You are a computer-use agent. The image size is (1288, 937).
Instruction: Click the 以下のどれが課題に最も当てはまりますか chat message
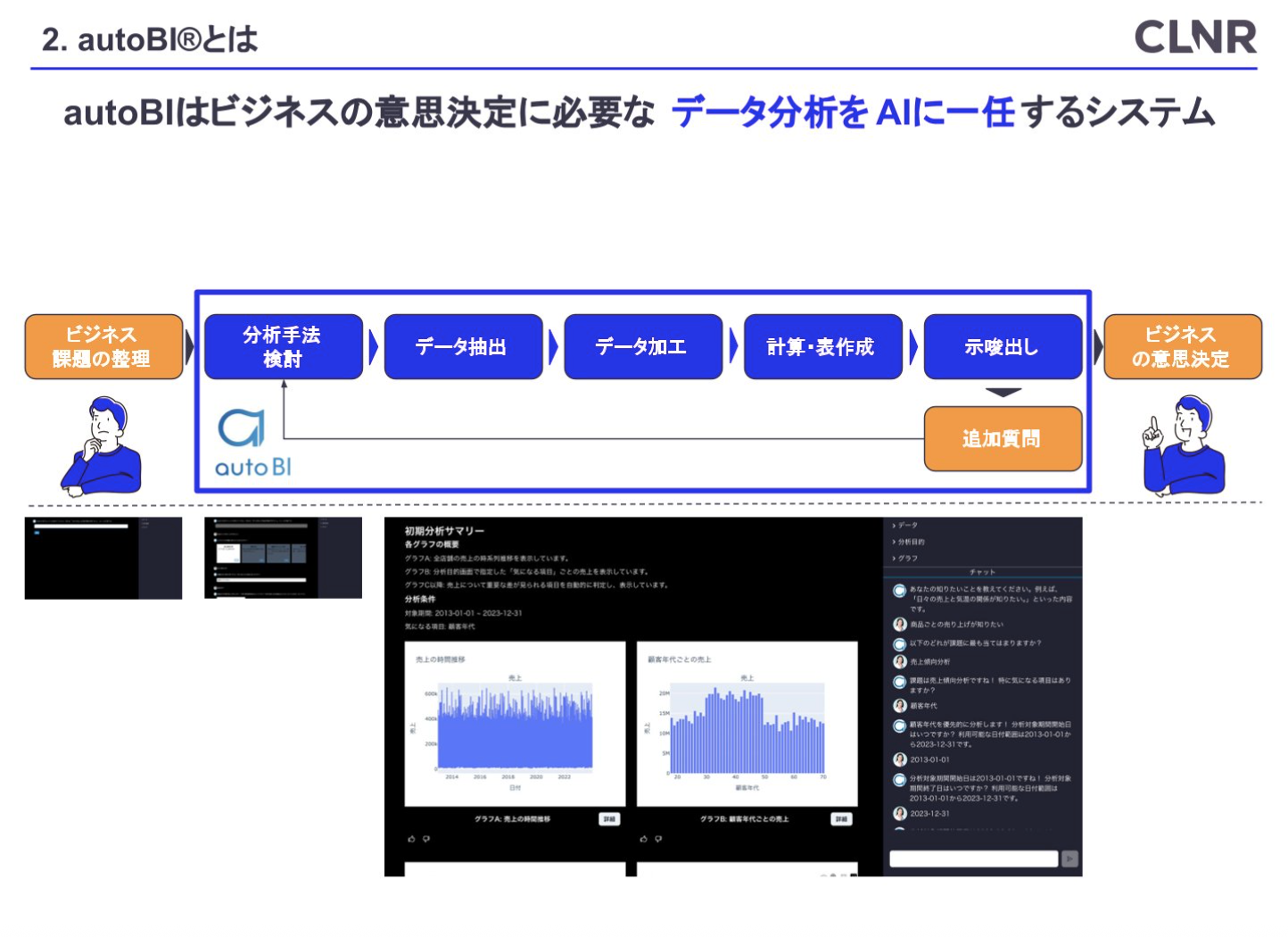[975, 643]
